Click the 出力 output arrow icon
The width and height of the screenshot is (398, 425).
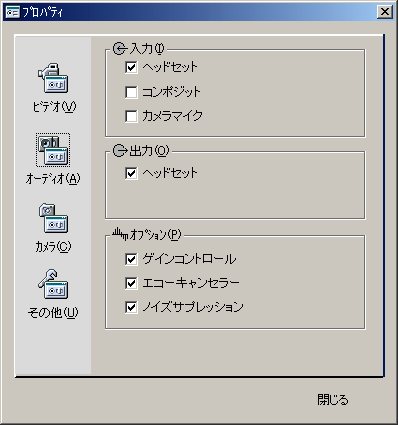119,151
